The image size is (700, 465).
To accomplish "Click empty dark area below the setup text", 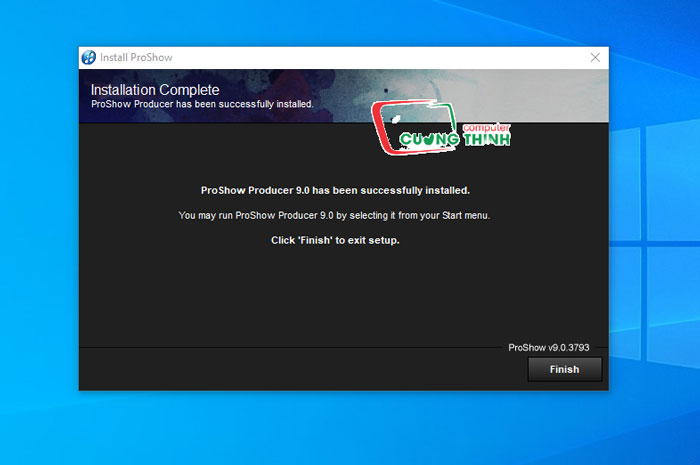I will (344, 295).
